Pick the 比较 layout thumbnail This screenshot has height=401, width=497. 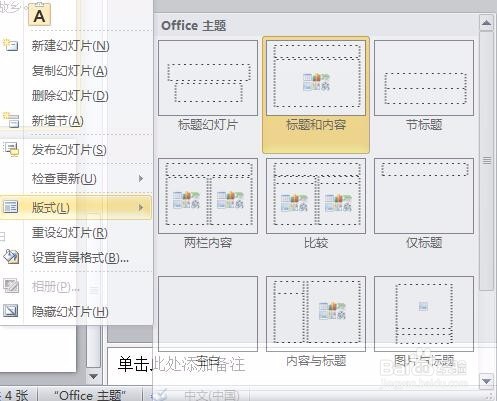(316, 196)
